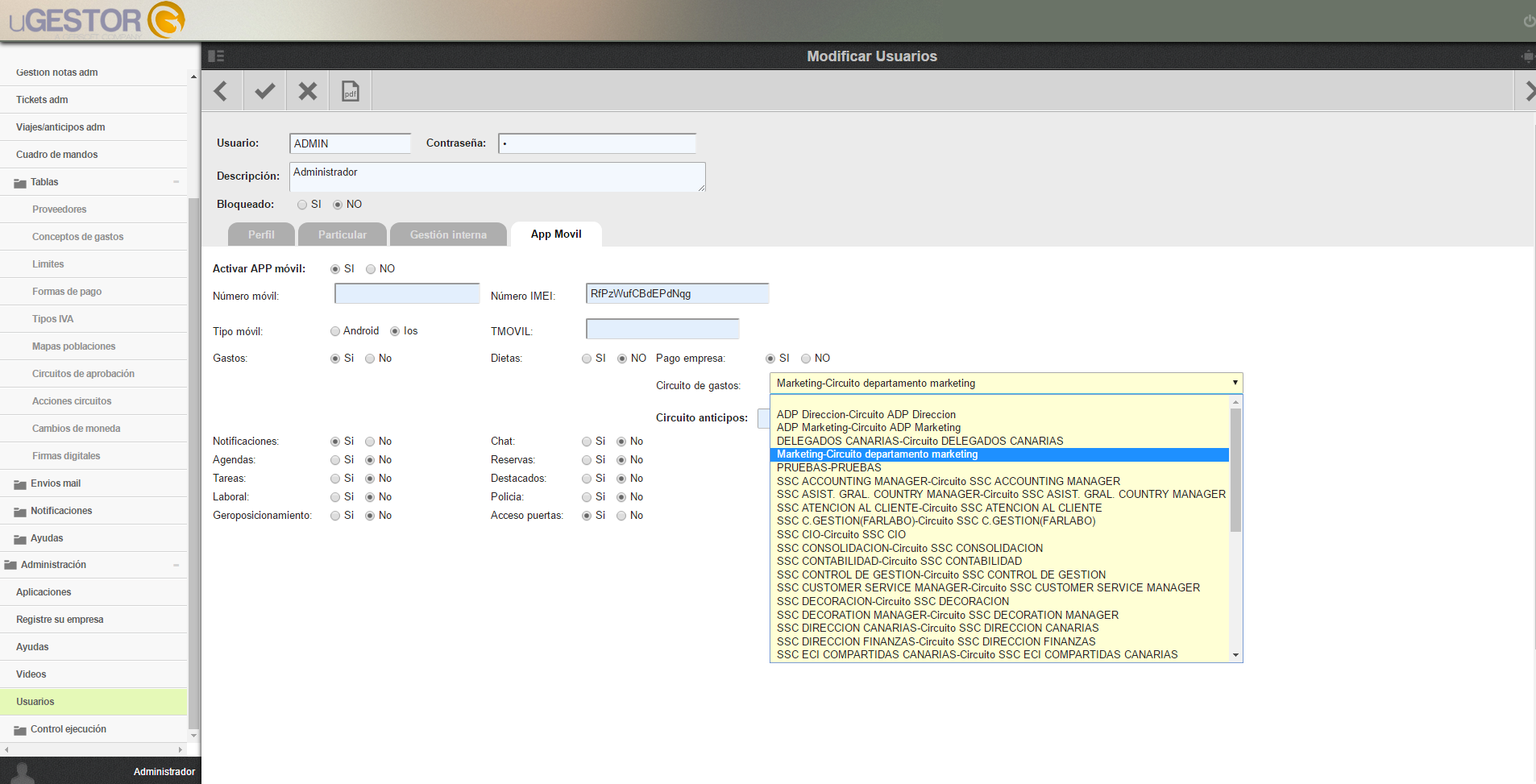Open the Circuito de gastos dropdown
Viewport: 1536px width, 784px height.
click(1006, 383)
